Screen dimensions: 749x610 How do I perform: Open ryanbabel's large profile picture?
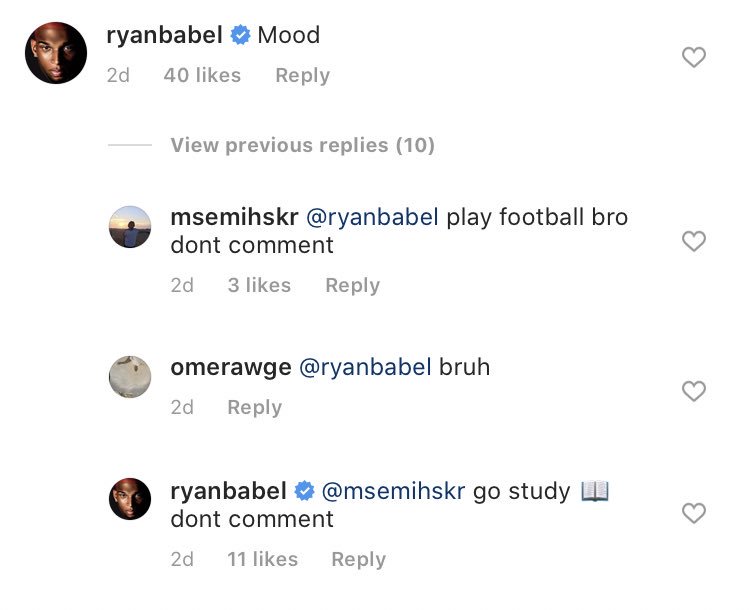click(56, 53)
